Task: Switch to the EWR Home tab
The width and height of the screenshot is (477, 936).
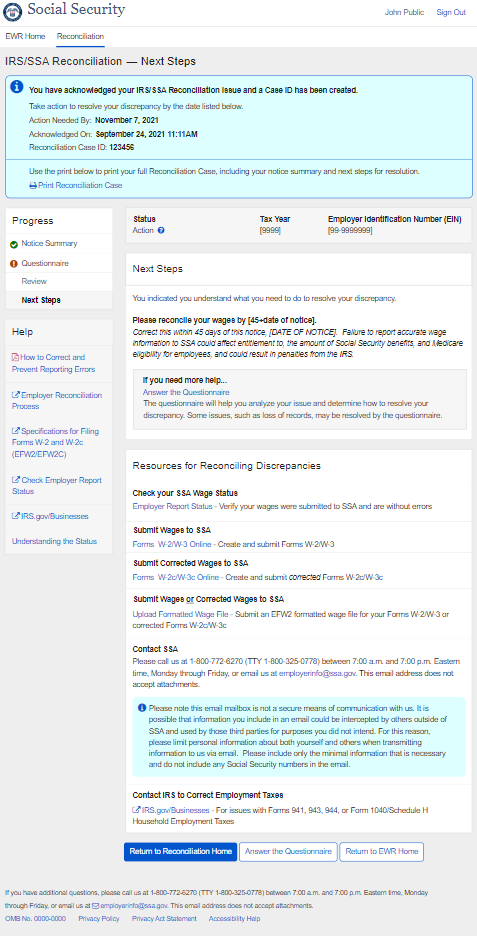Action: 25,36
